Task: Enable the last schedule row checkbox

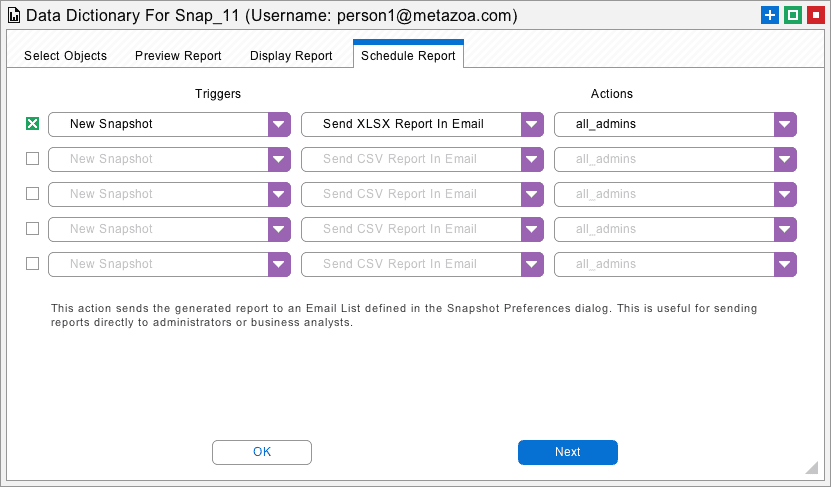Action: click(x=32, y=263)
